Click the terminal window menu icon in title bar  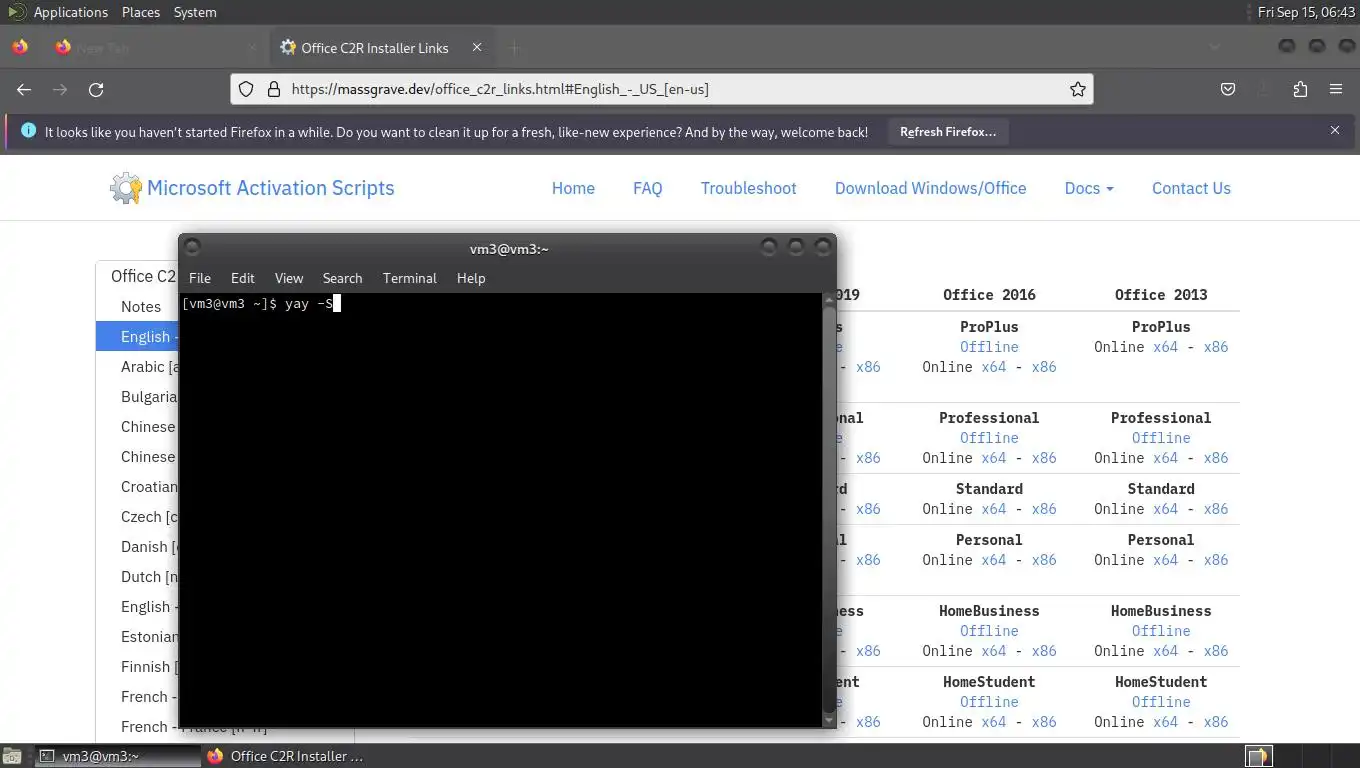pos(193,247)
